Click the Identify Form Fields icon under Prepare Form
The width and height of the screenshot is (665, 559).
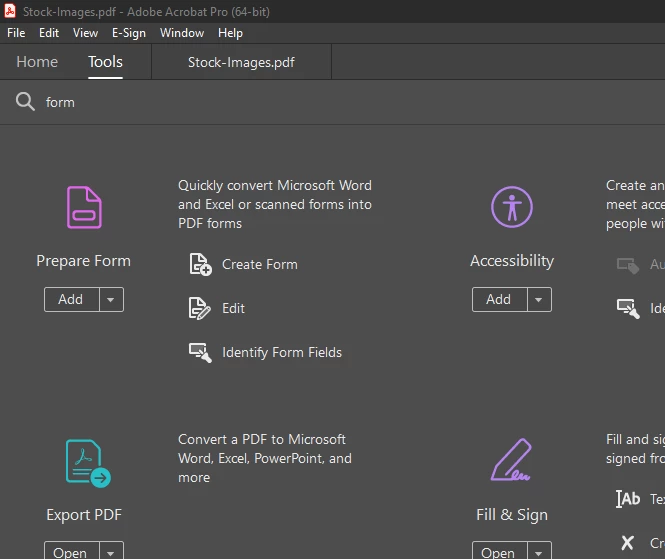pyautogui.click(x=200, y=352)
